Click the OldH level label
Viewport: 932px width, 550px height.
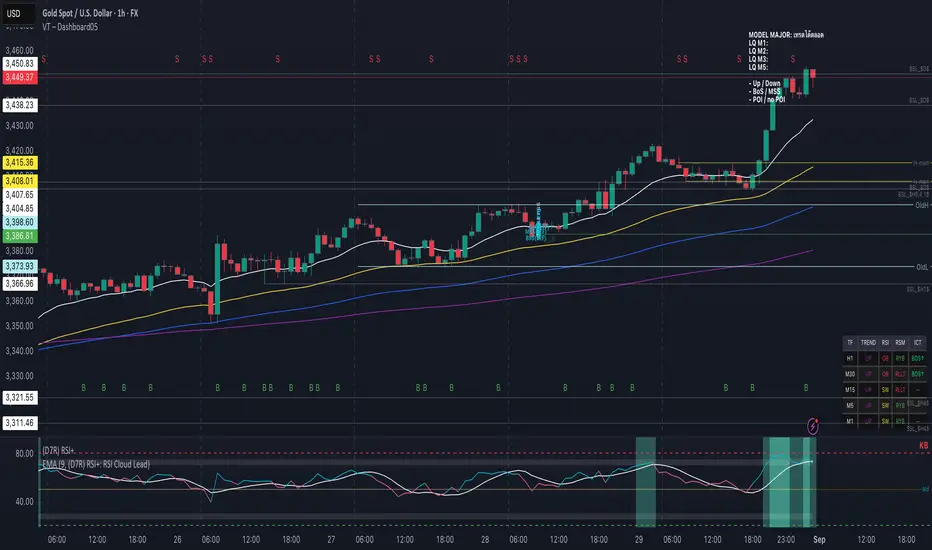pyautogui.click(x=921, y=205)
